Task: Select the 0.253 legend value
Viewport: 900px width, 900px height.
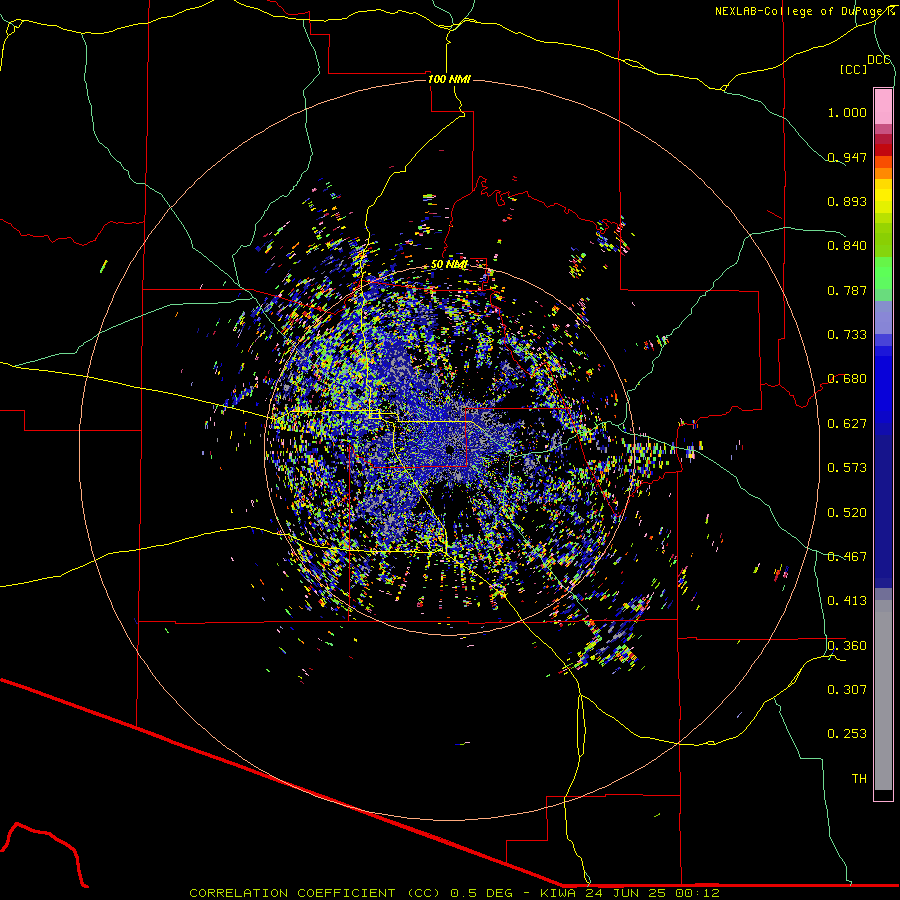Action: [x=847, y=734]
